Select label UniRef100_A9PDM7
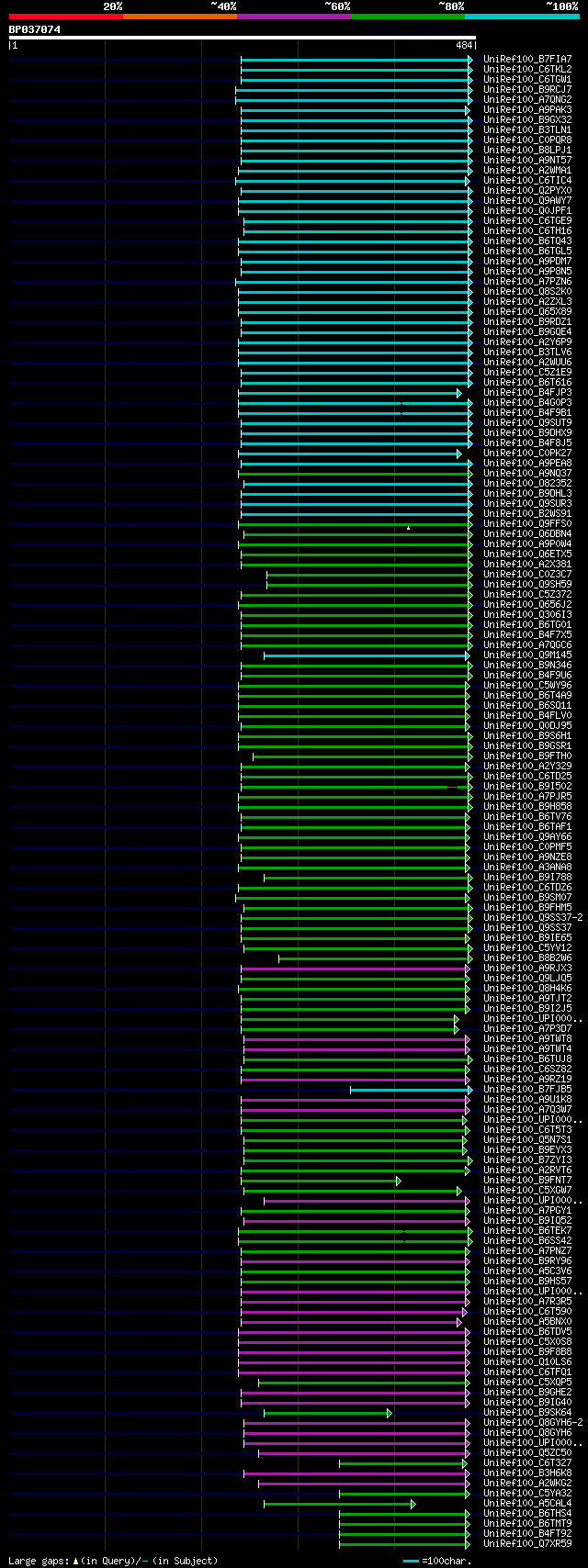The height and width of the screenshot is (1568, 588). (527, 262)
